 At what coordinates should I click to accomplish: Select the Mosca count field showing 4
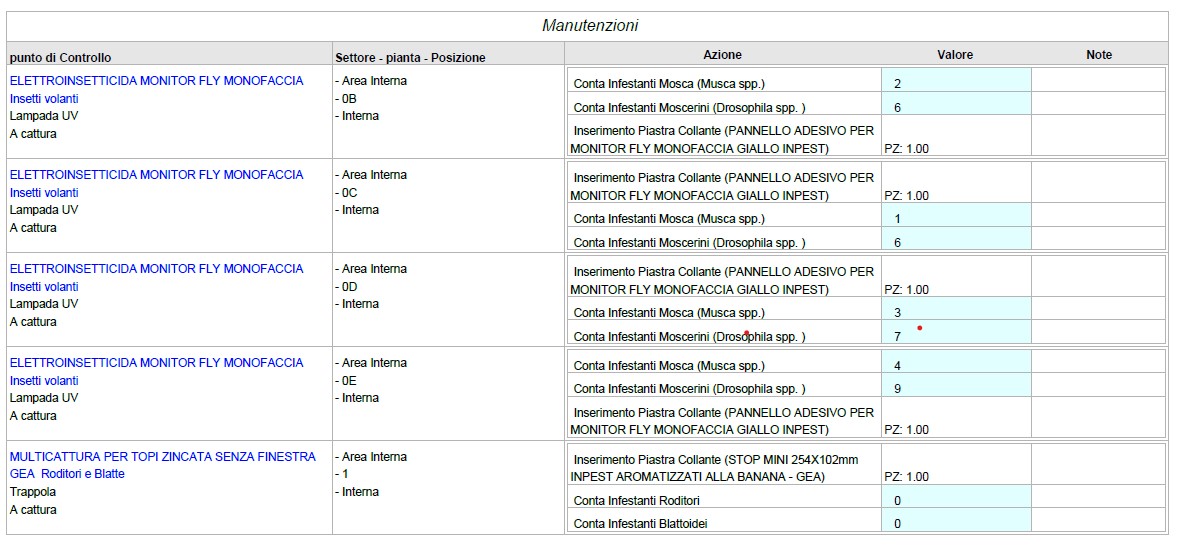pyautogui.click(x=955, y=366)
